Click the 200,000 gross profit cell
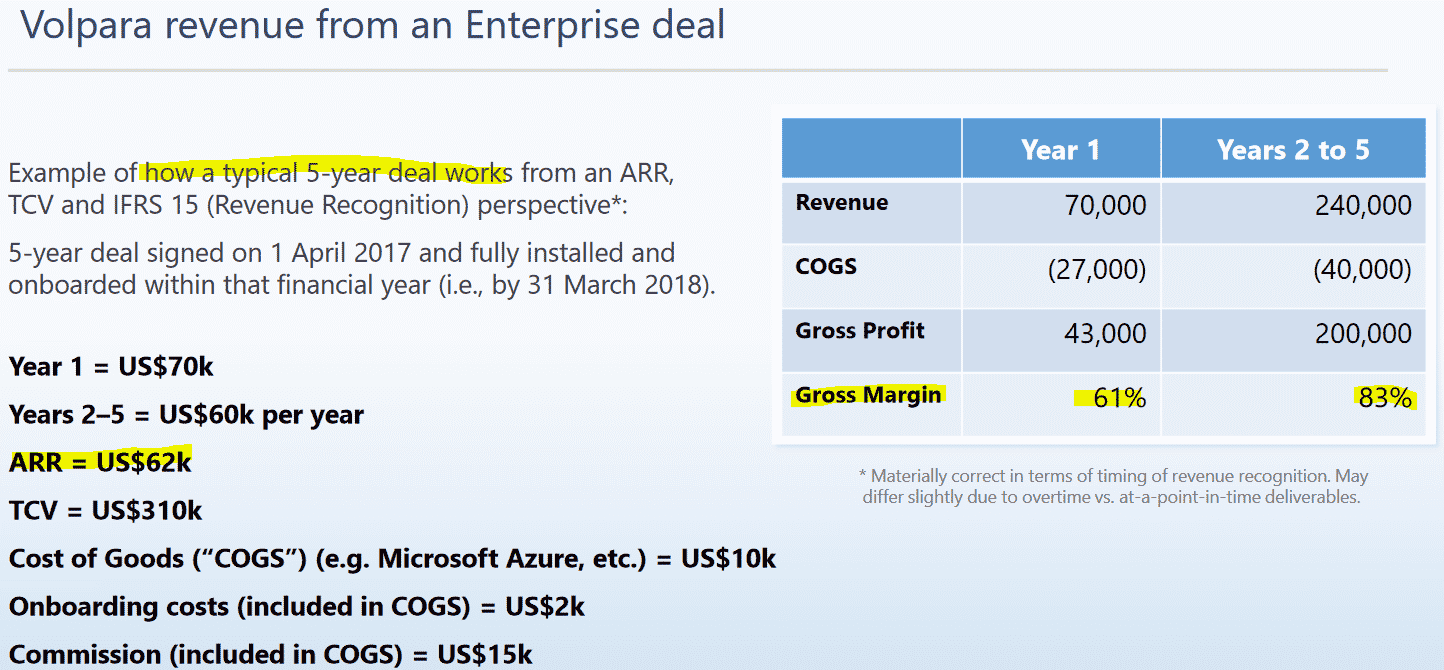 click(1363, 333)
